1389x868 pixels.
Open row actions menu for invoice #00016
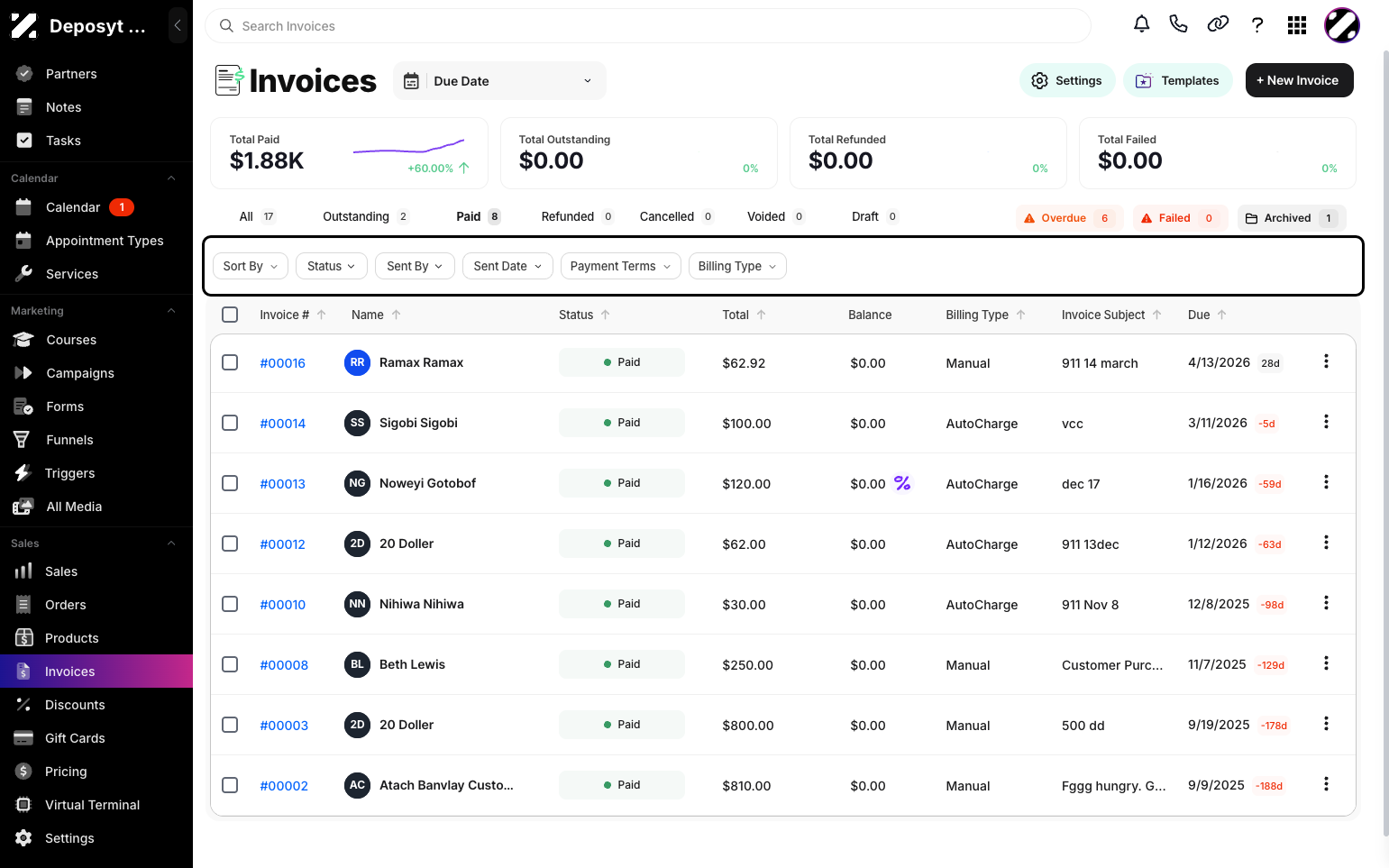(1326, 361)
